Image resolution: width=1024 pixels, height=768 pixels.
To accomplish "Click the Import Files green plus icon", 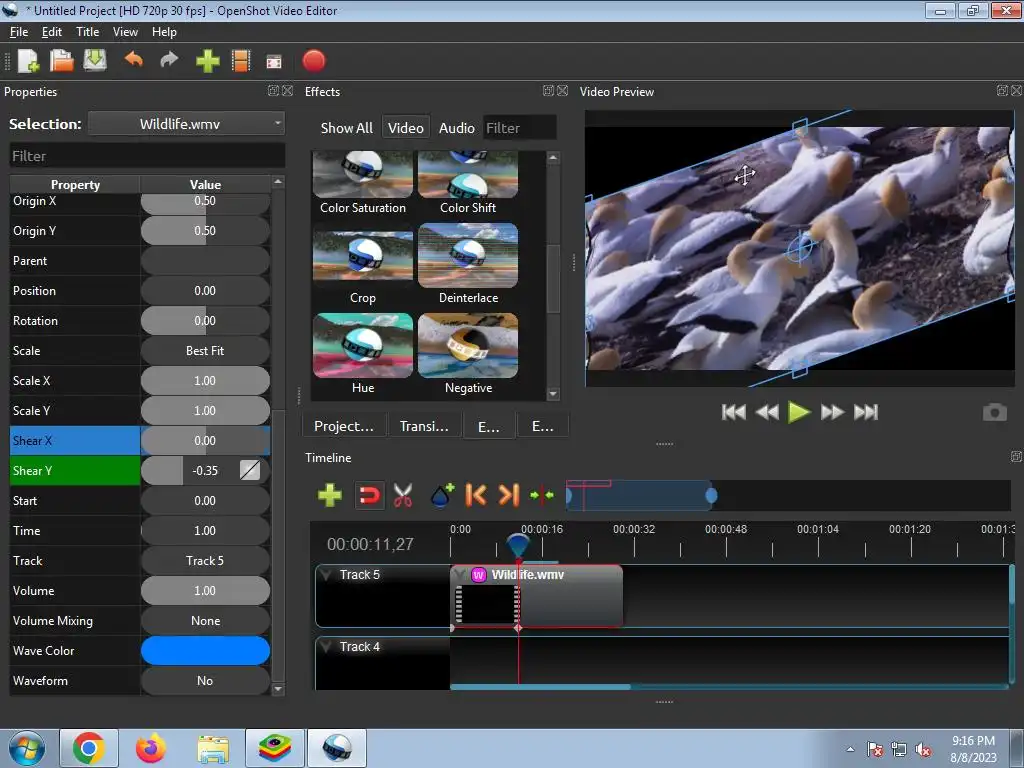I will 207,61.
